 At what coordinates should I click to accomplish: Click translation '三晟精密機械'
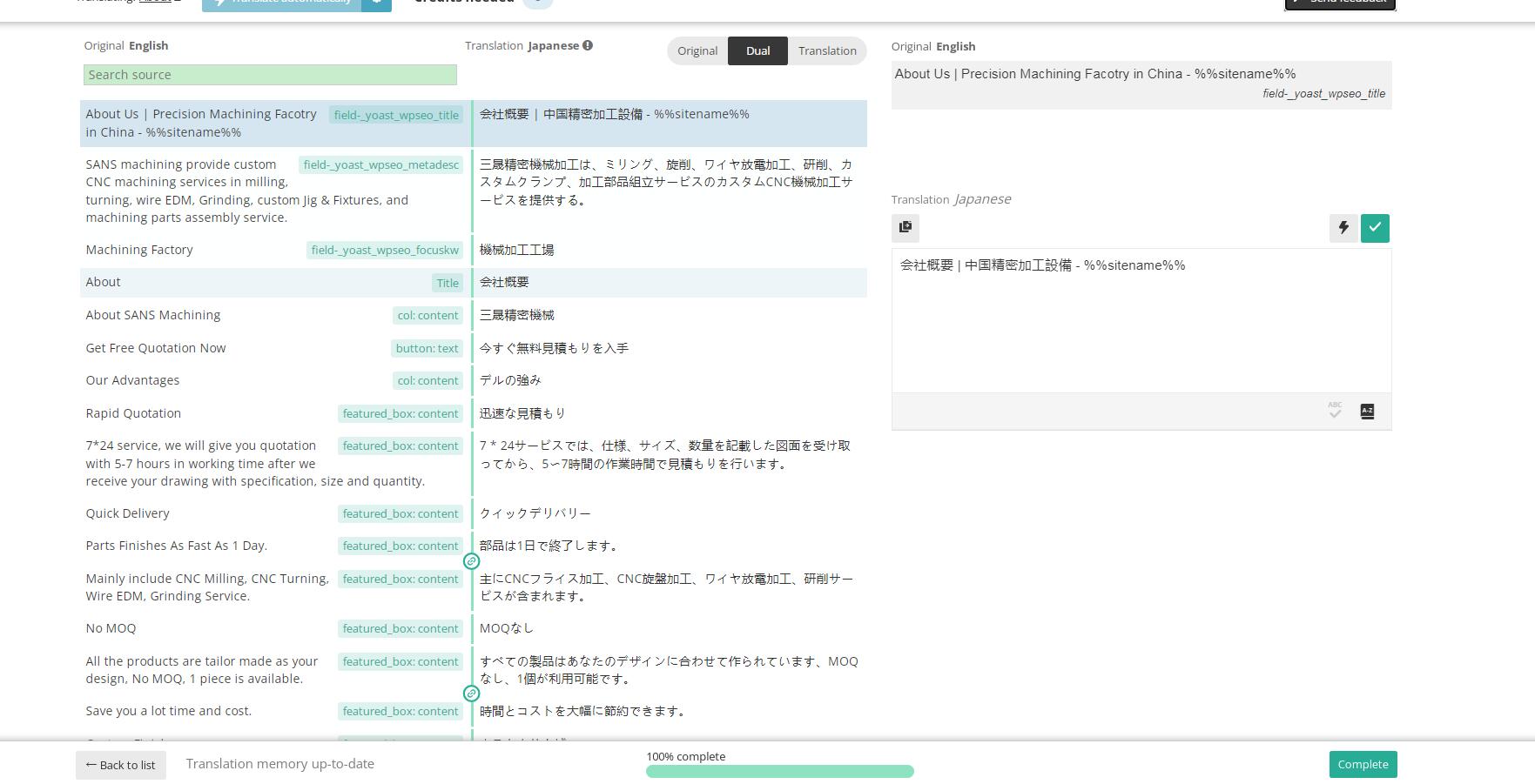point(516,315)
